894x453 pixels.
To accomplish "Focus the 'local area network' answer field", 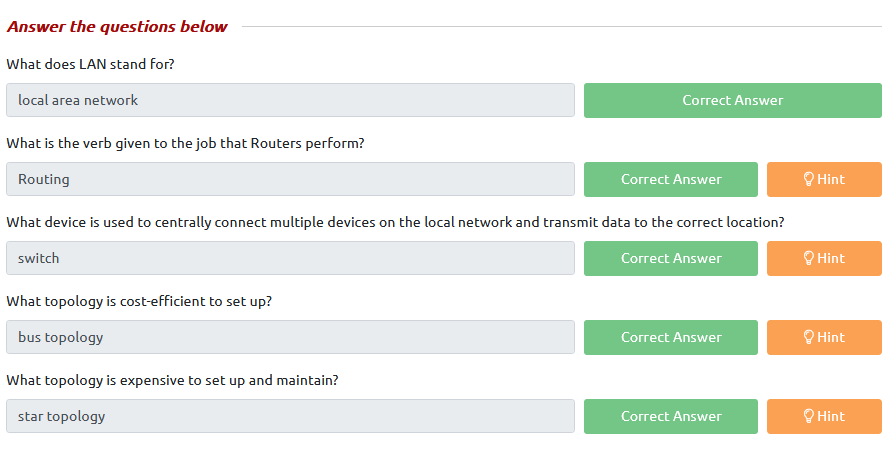I will coord(290,100).
